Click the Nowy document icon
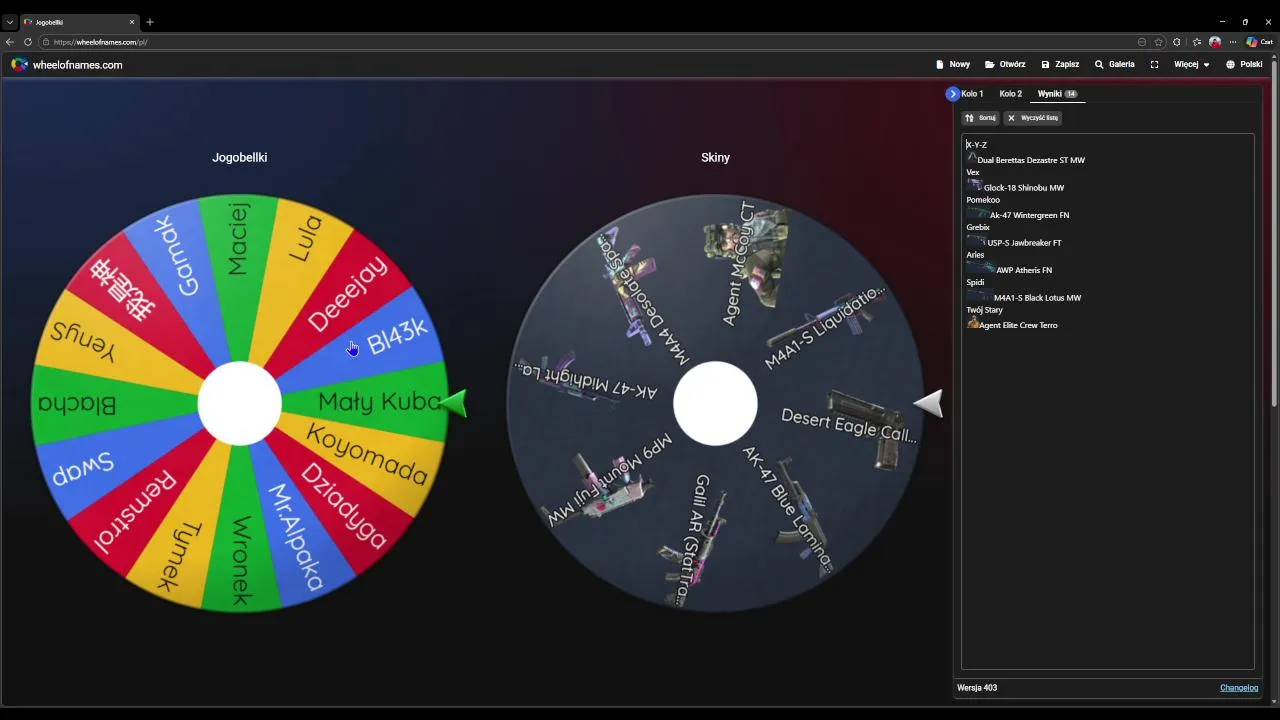This screenshot has width=1280, height=720. [x=940, y=64]
